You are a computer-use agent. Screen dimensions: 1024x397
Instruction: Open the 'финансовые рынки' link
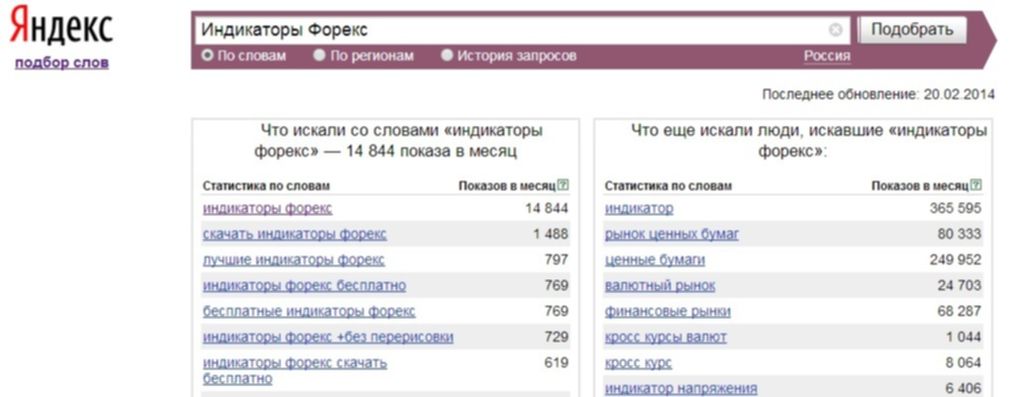tap(667, 311)
